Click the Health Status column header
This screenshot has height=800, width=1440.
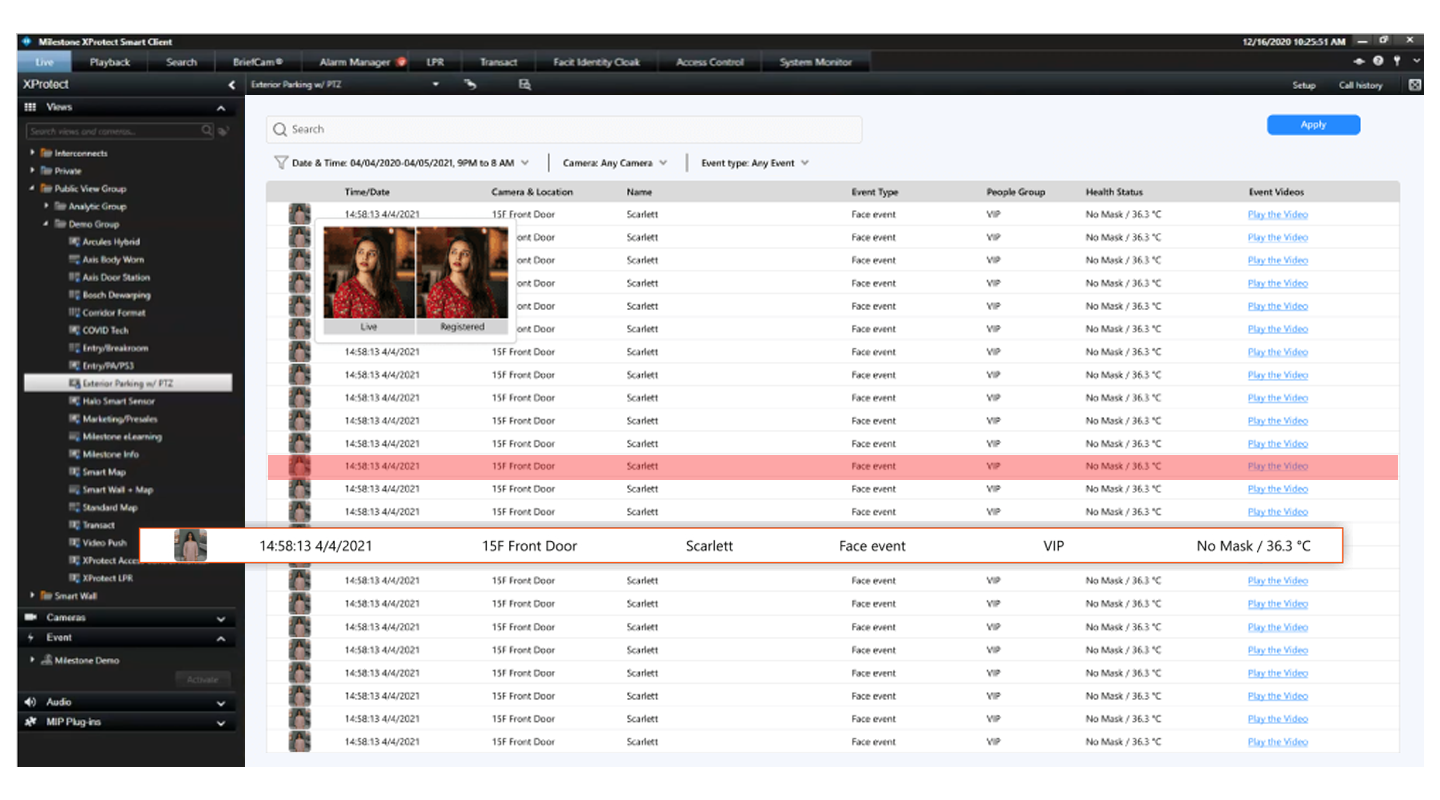(x=1114, y=192)
